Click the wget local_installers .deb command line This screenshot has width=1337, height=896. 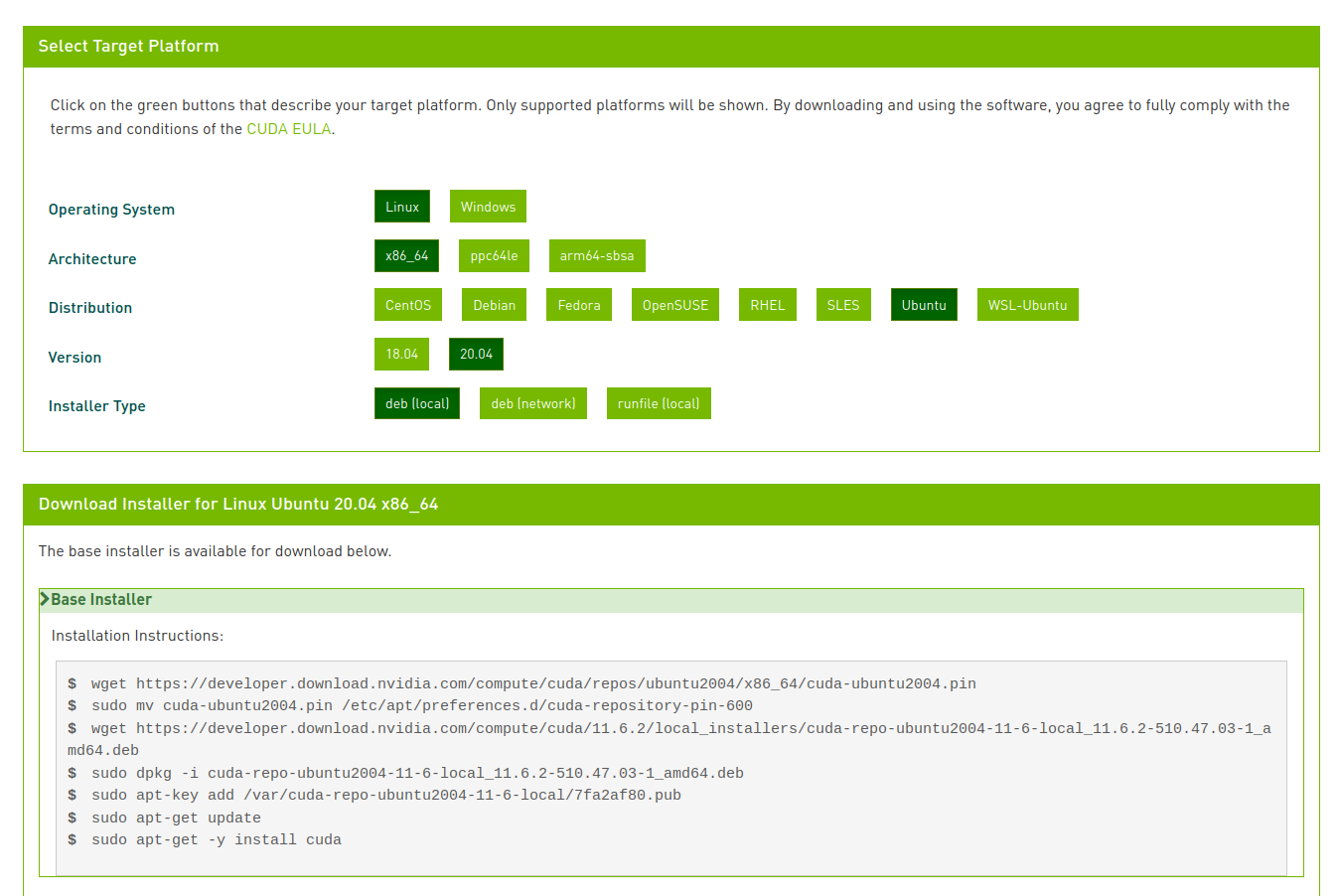point(669,739)
